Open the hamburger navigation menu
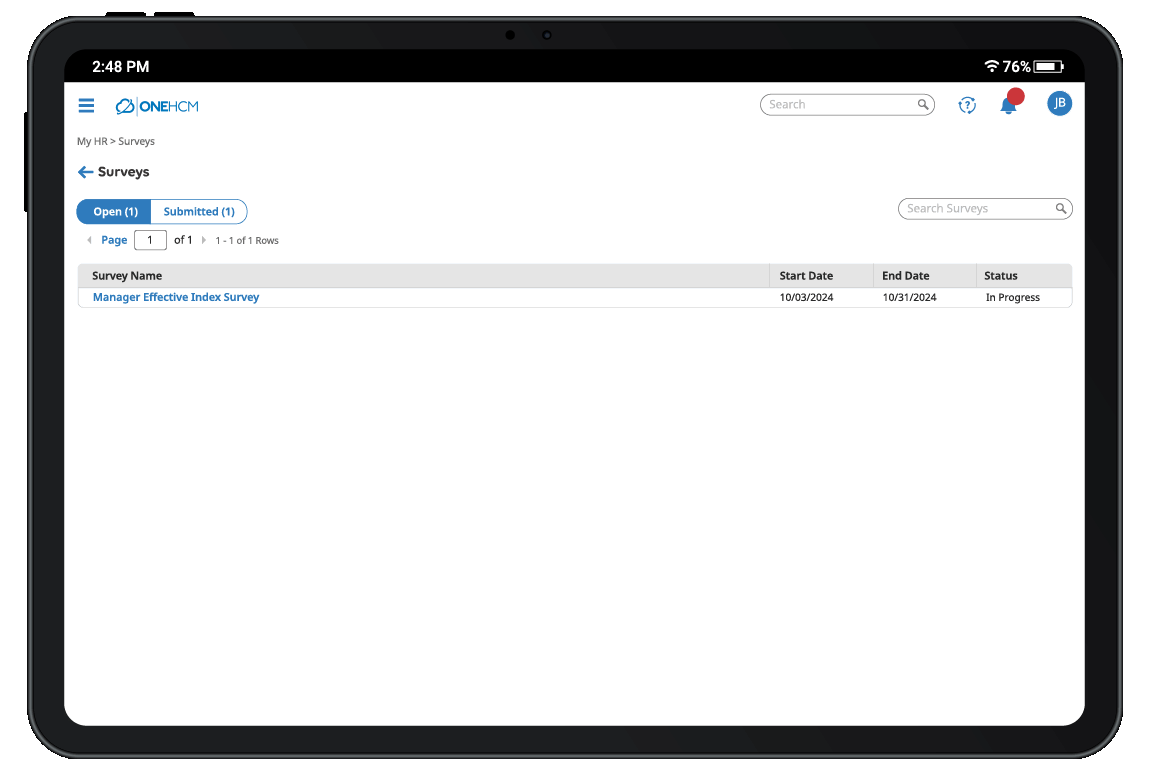Screen dimensions: 1150x770 (x=86, y=105)
